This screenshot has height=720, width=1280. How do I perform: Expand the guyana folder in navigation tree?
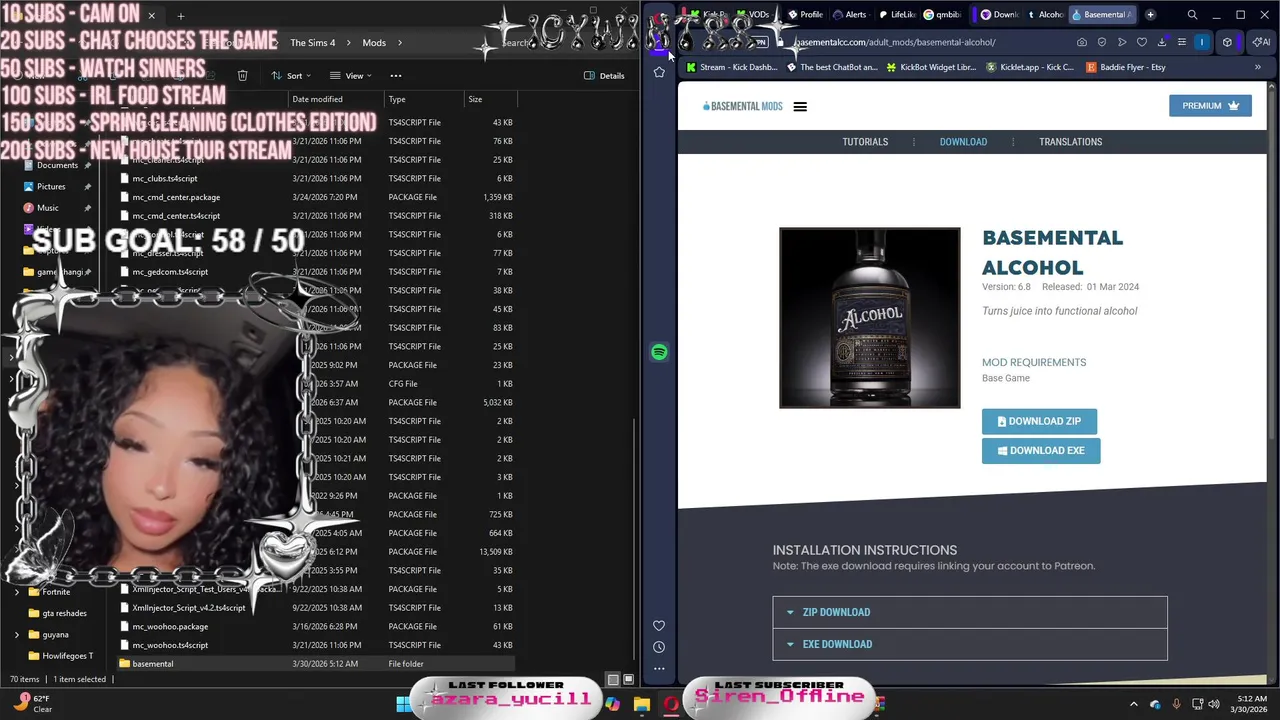click(17, 634)
